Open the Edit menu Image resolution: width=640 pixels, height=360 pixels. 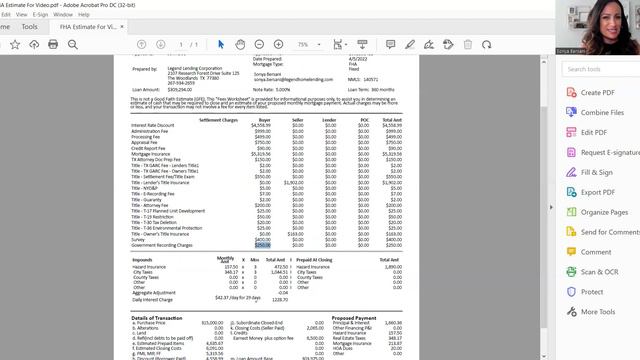click(6, 14)
